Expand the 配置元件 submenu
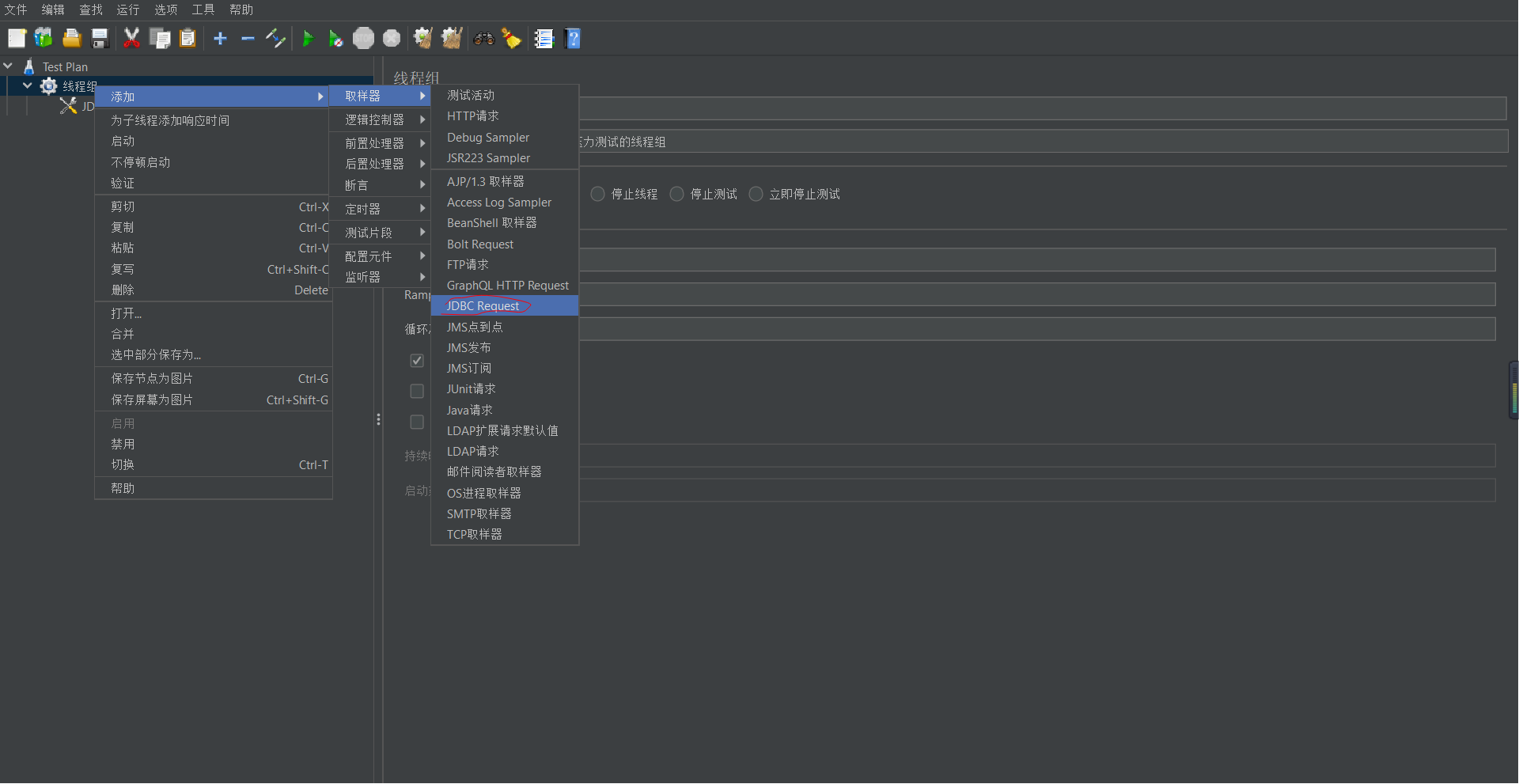1519x784 pixels. [x=381, y=256]
